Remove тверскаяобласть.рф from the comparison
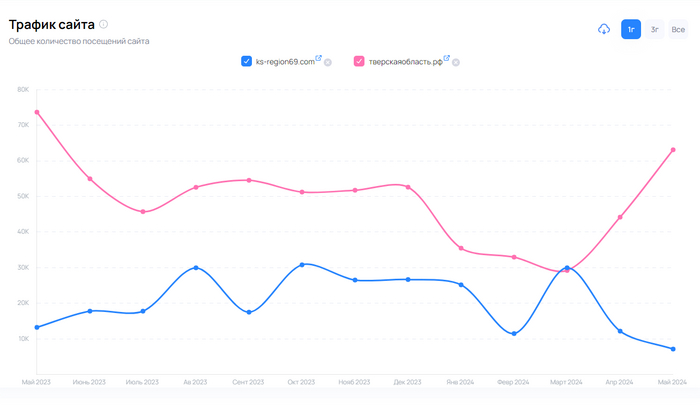This screenshot has height=409, width=700. point(455,62)
